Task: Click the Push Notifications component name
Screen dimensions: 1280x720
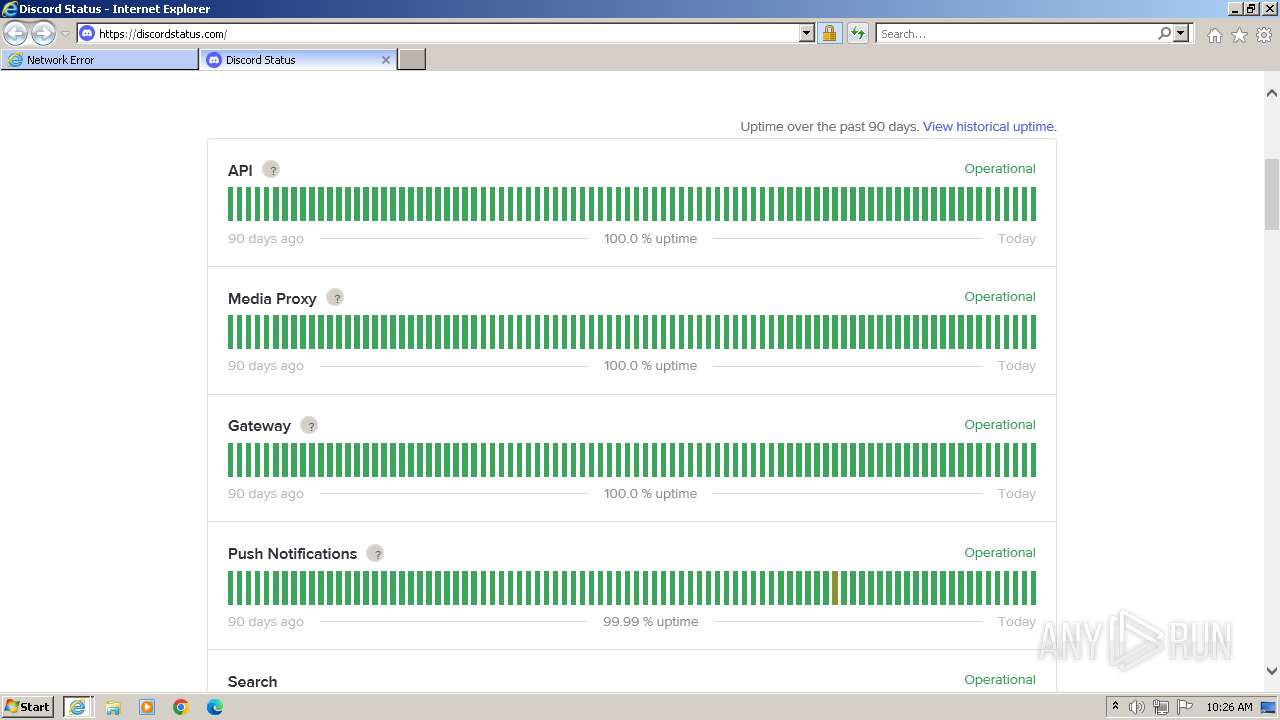Action: pyautogui.click(x=292, y=554)
